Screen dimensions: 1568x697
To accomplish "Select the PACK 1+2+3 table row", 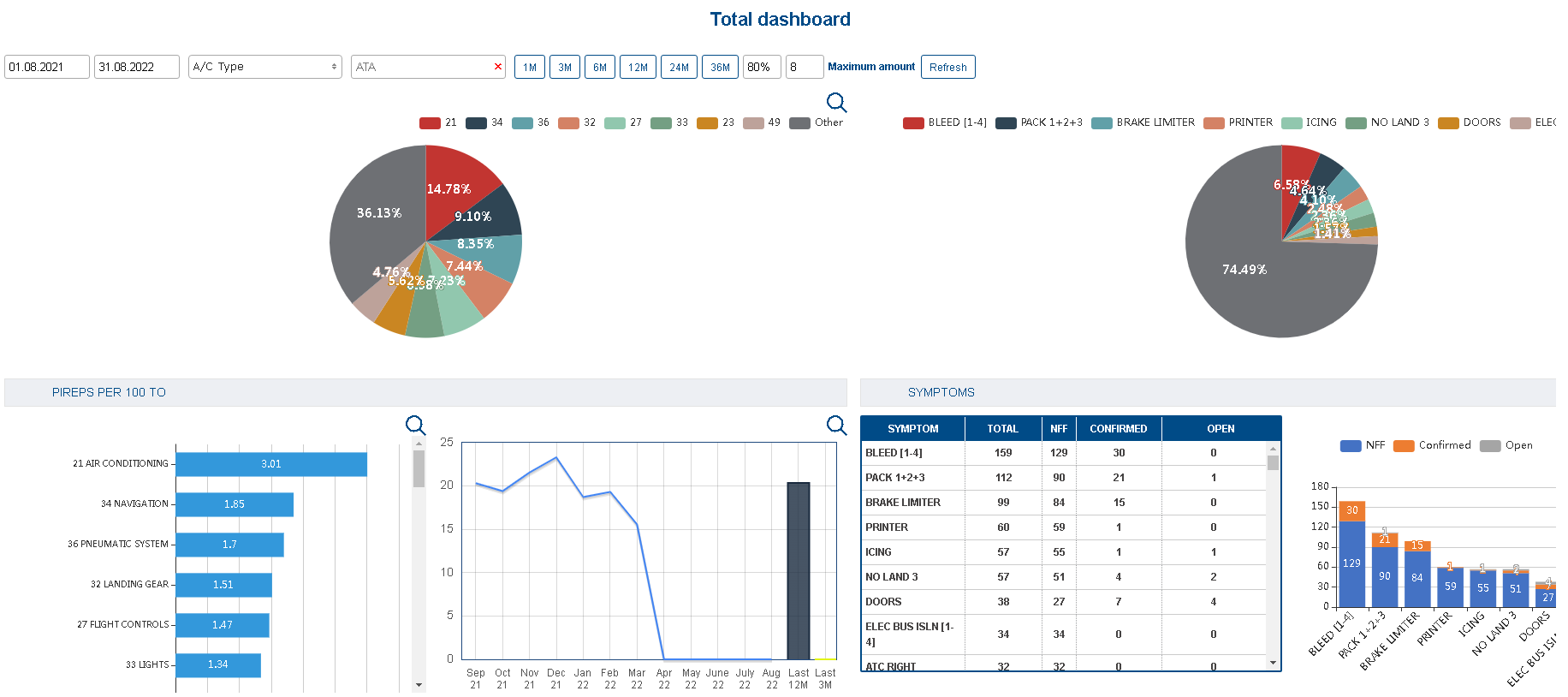I will pos(1064,478).
